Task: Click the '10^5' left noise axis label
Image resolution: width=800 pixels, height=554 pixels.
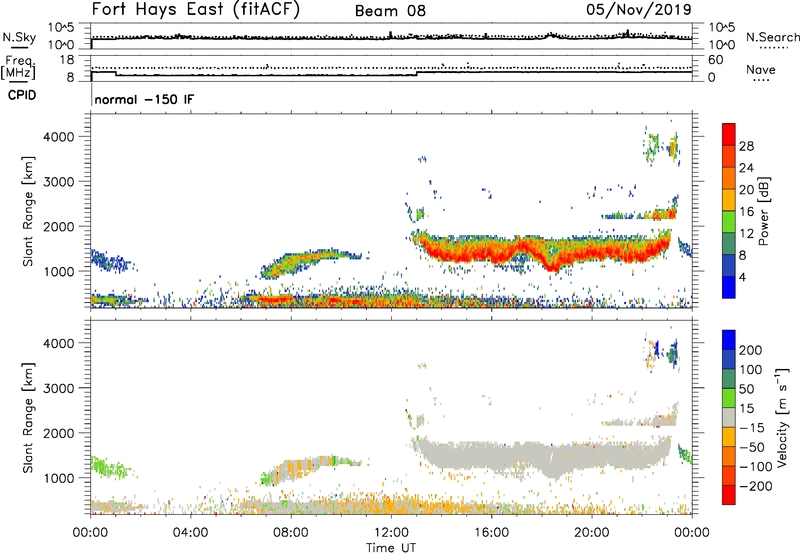Action: 61,28
